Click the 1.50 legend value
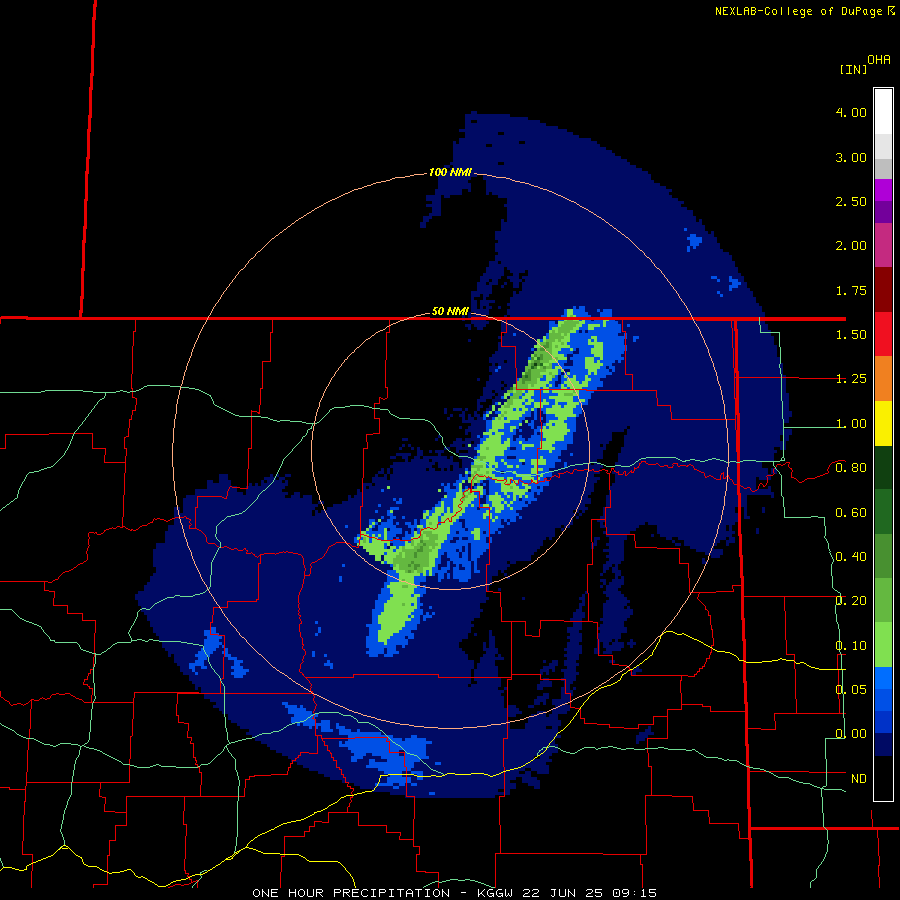This screenshot has width=900, height=900. point(851,335)
